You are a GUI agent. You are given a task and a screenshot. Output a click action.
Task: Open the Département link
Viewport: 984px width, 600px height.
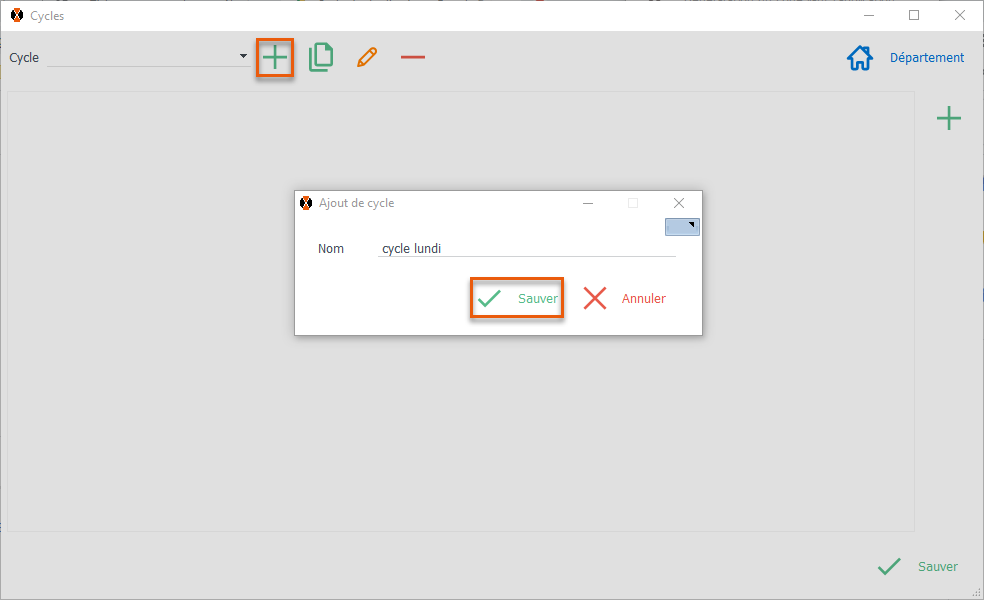pyautogui.click(x=927, y=58)
